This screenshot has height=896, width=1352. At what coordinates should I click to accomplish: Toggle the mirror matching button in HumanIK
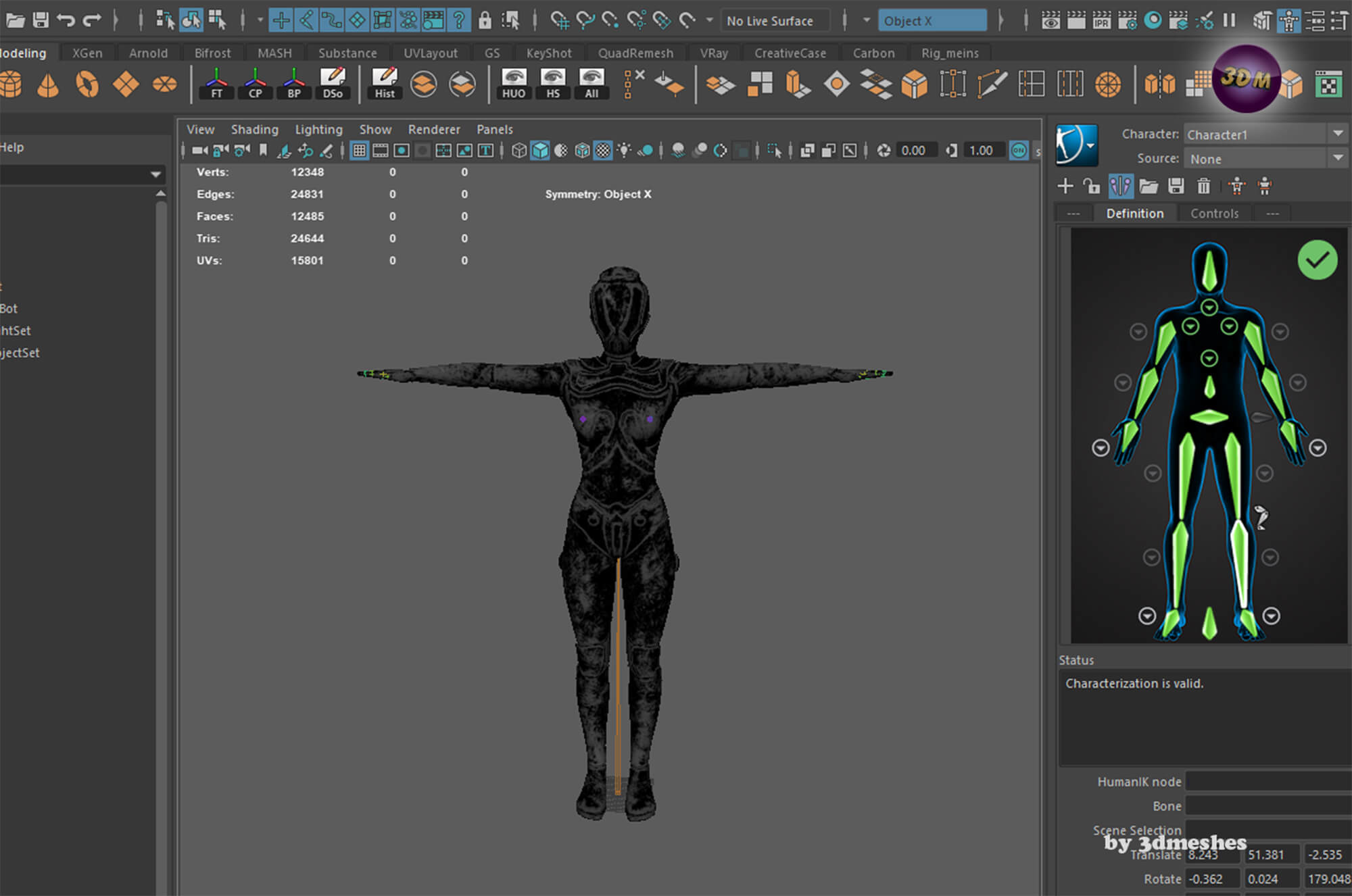click(x=1120, y=186)
